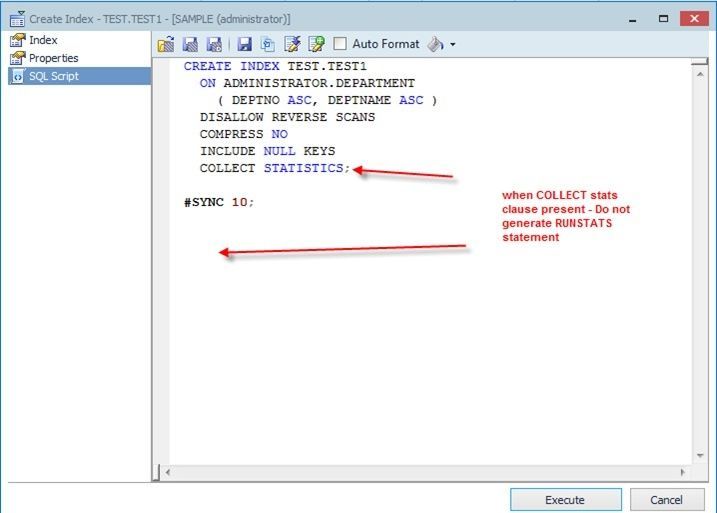Click the horizontal scrollbar left arrow
Image resolution: width=717 pixels, height=513 pixels.
point(168,472)
